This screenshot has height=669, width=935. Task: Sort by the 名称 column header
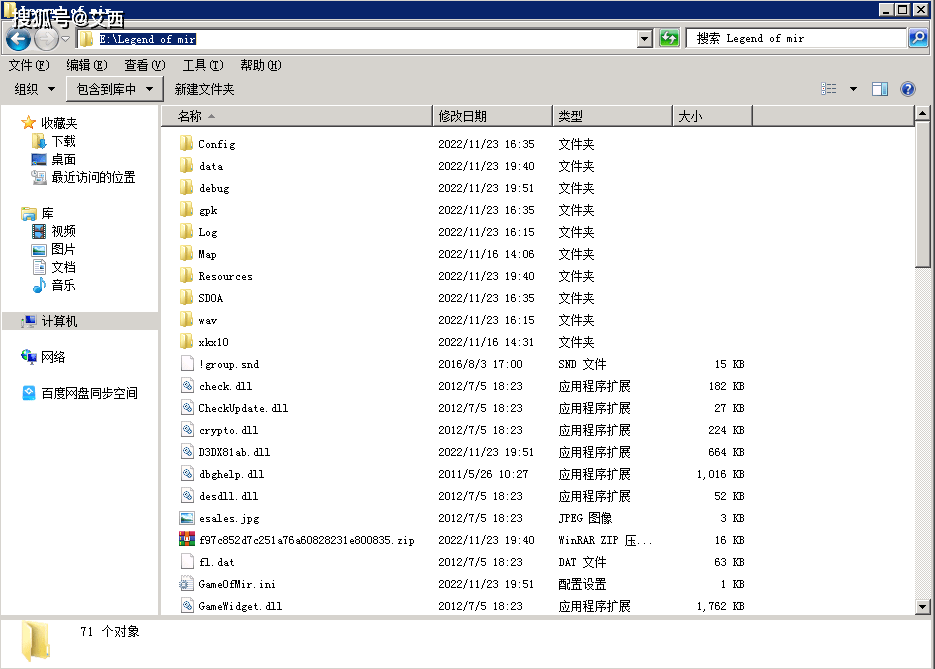click(x=296, y=116)
